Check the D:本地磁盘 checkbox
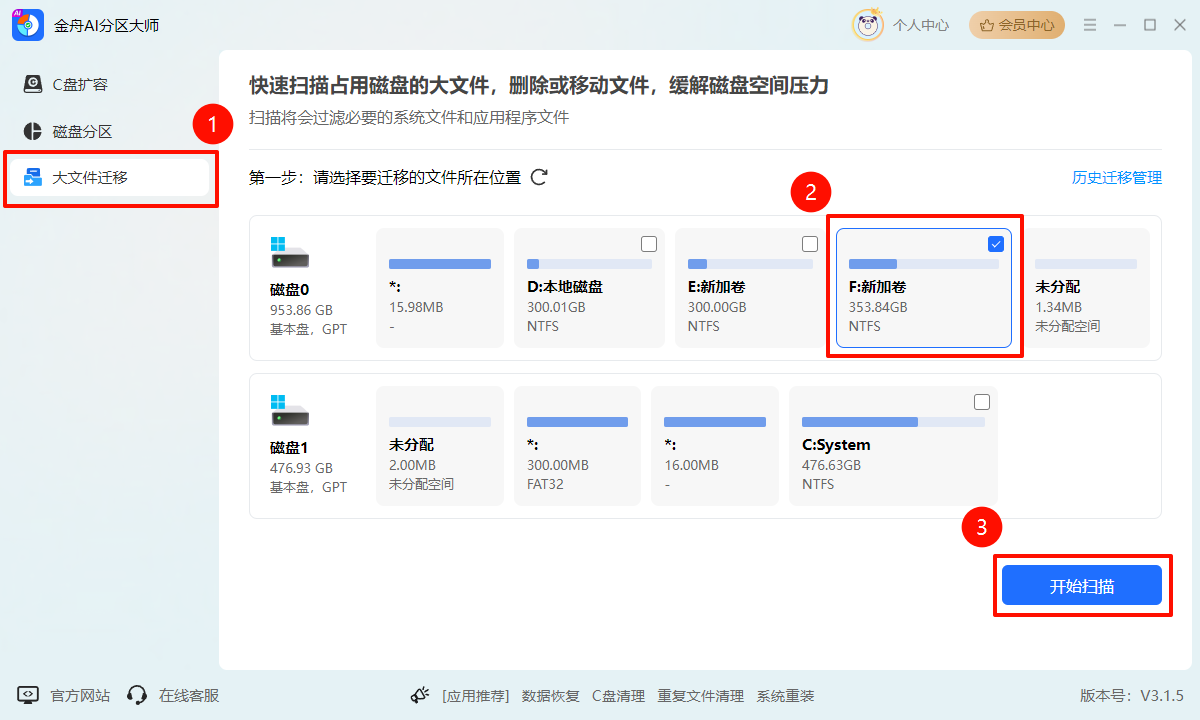 (x=649, y=243)
